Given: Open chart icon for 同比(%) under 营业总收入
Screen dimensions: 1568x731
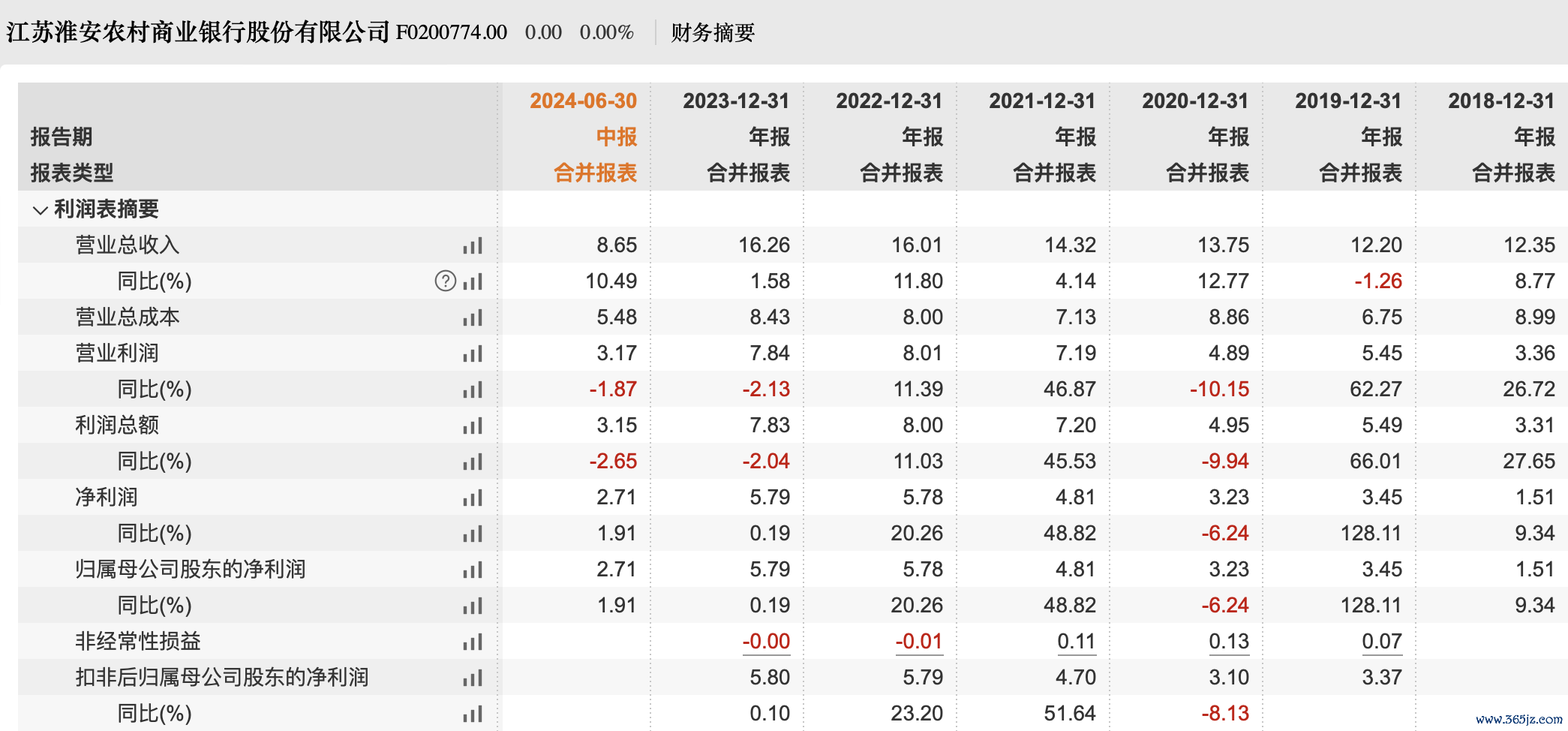Looking at the screenshot, I should [x=473, y=281].
